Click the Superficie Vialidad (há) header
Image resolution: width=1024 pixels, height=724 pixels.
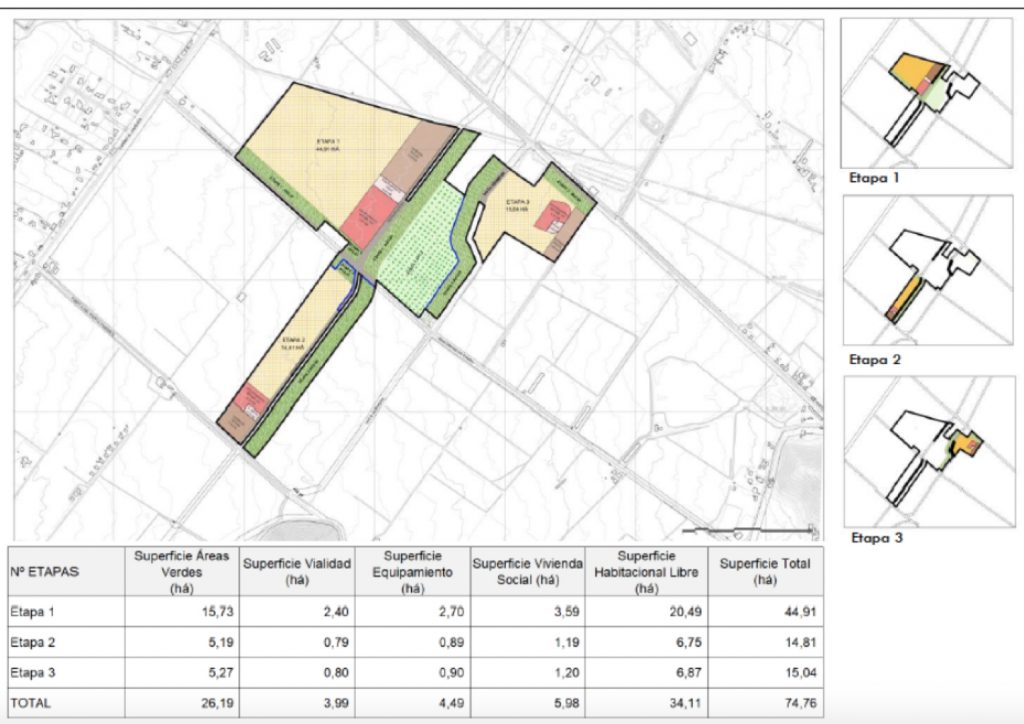296,572
